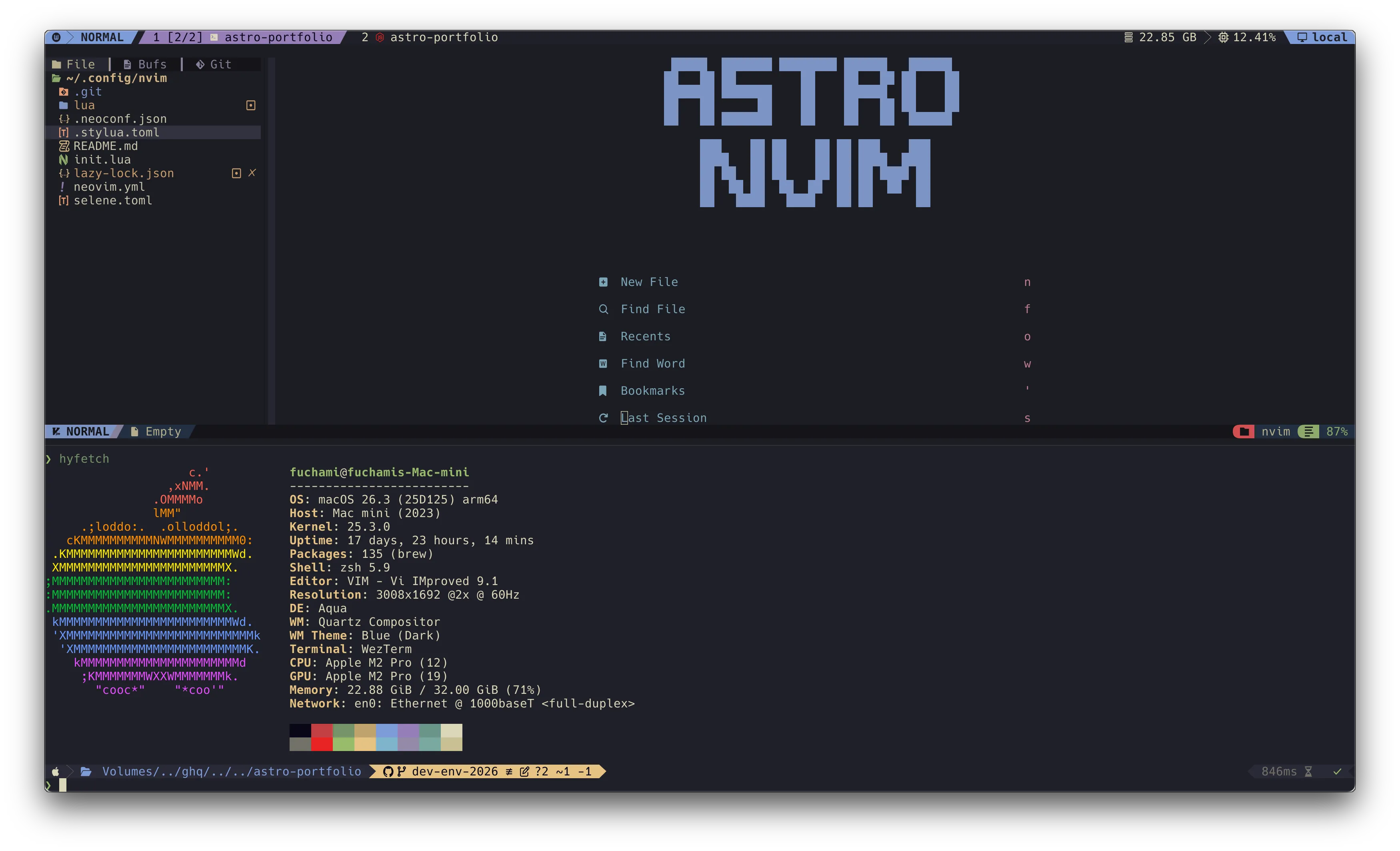Click the gray swatch in hyfetch palette
Screen dimensions: 1400x851
click(x=300, y=744)
